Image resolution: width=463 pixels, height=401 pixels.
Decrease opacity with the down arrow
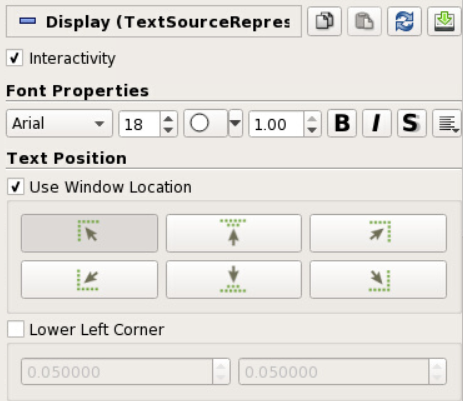click(x=312, y=130)
